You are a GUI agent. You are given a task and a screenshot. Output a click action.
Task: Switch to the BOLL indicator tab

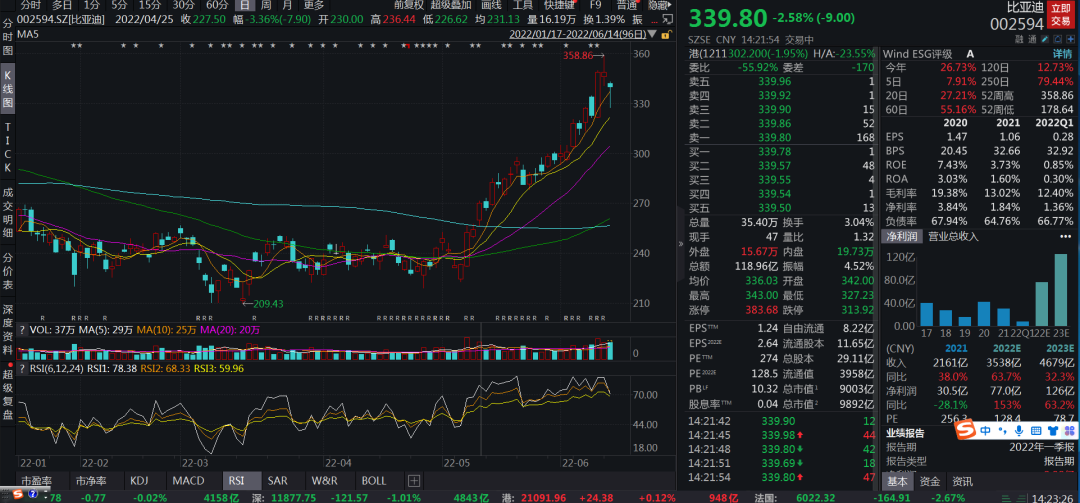pos(373,481)
